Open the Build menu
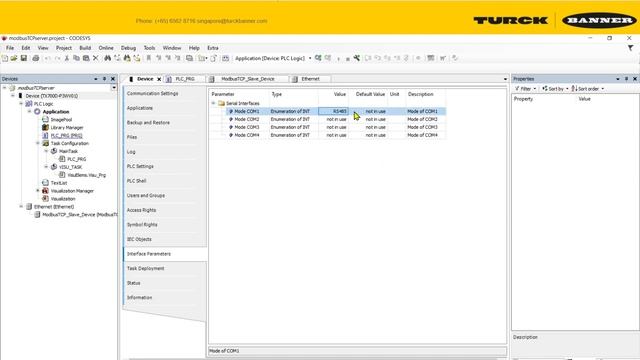 click(x=85, y=48)
